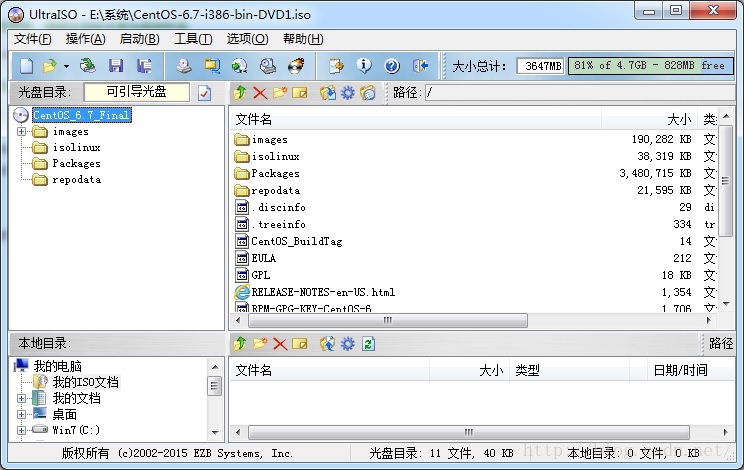Click the rename icon in 光盘目录 toolbar
744x470 pixels.
click(300, 92)
